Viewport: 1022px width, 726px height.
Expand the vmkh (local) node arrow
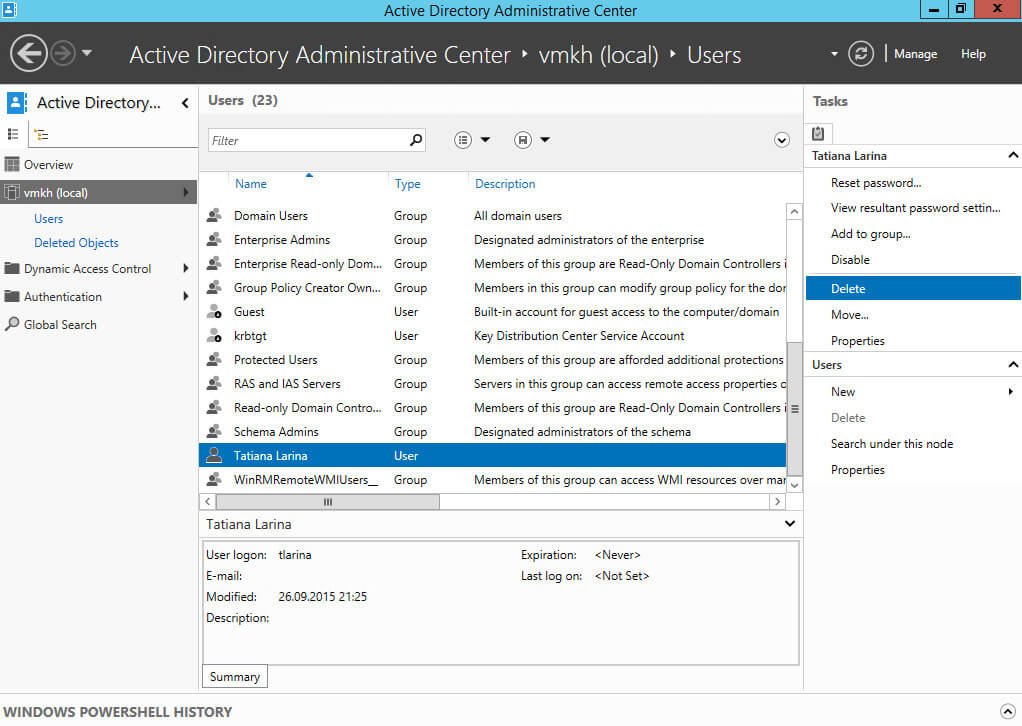click(186, 192)
